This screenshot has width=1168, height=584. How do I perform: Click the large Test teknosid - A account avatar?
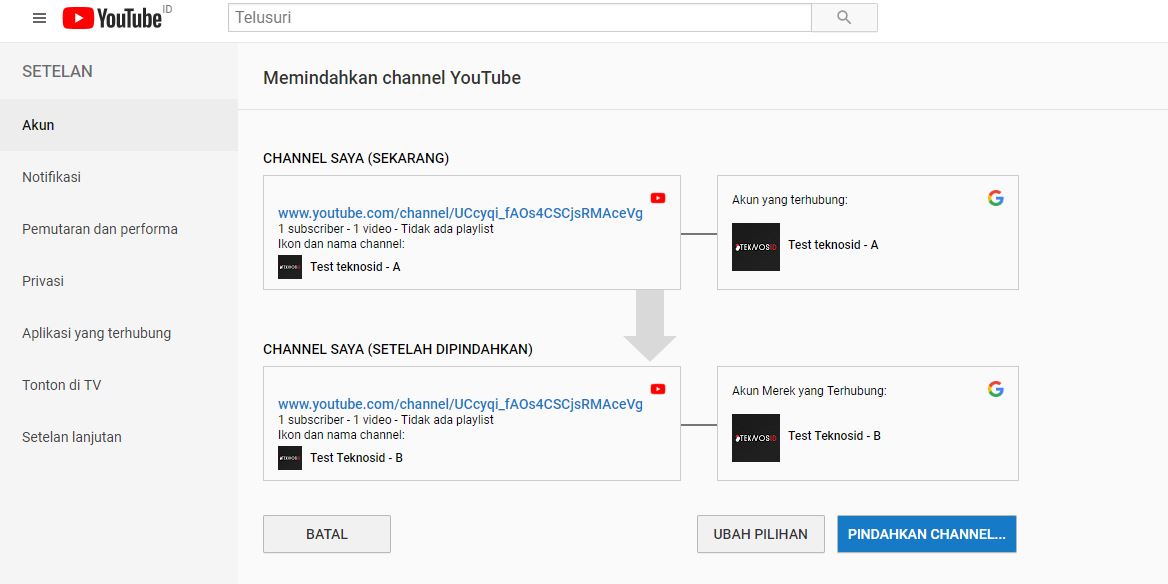[x=756, y=247]
